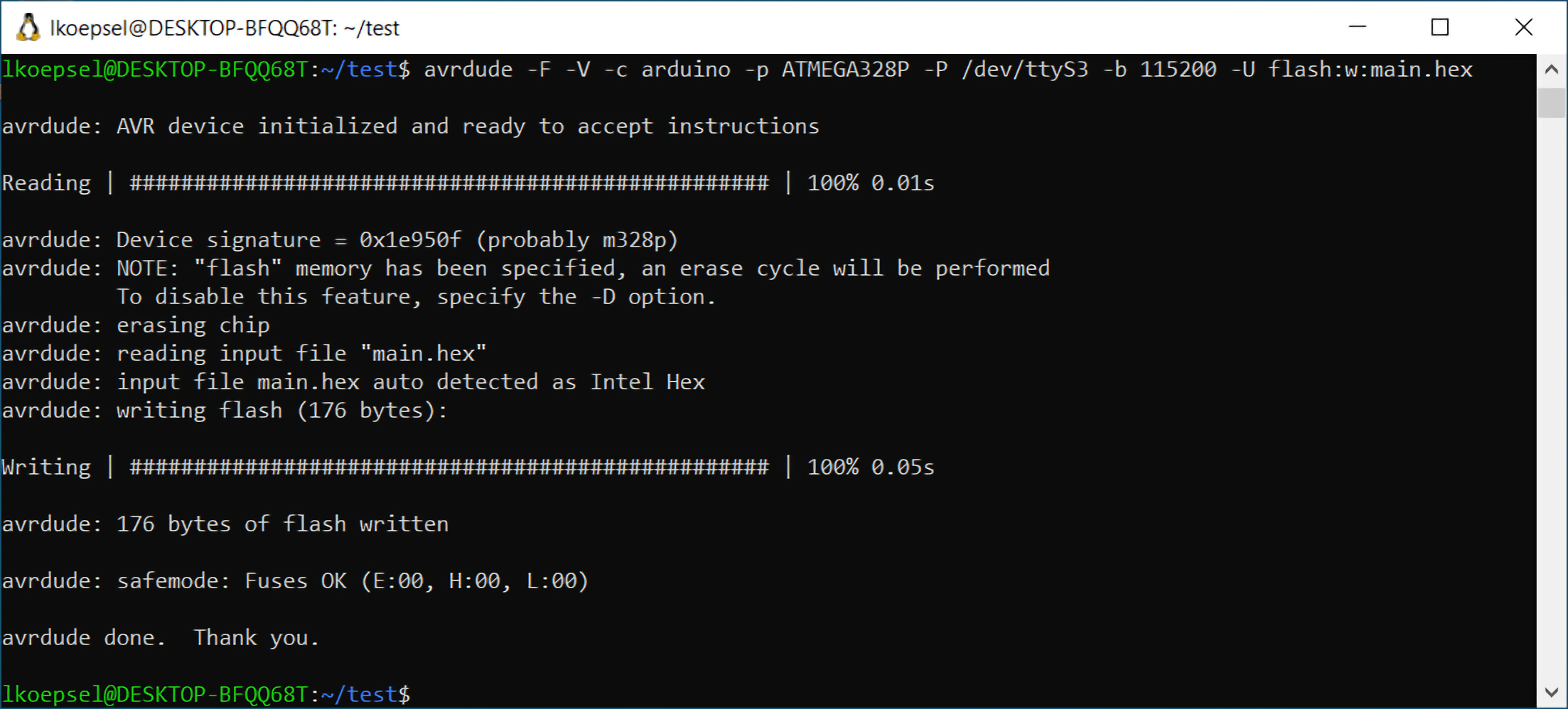Click the window title text '~/test'
Image resolution: width=1568 pixels, height=709 pixels.
(372, 28)
